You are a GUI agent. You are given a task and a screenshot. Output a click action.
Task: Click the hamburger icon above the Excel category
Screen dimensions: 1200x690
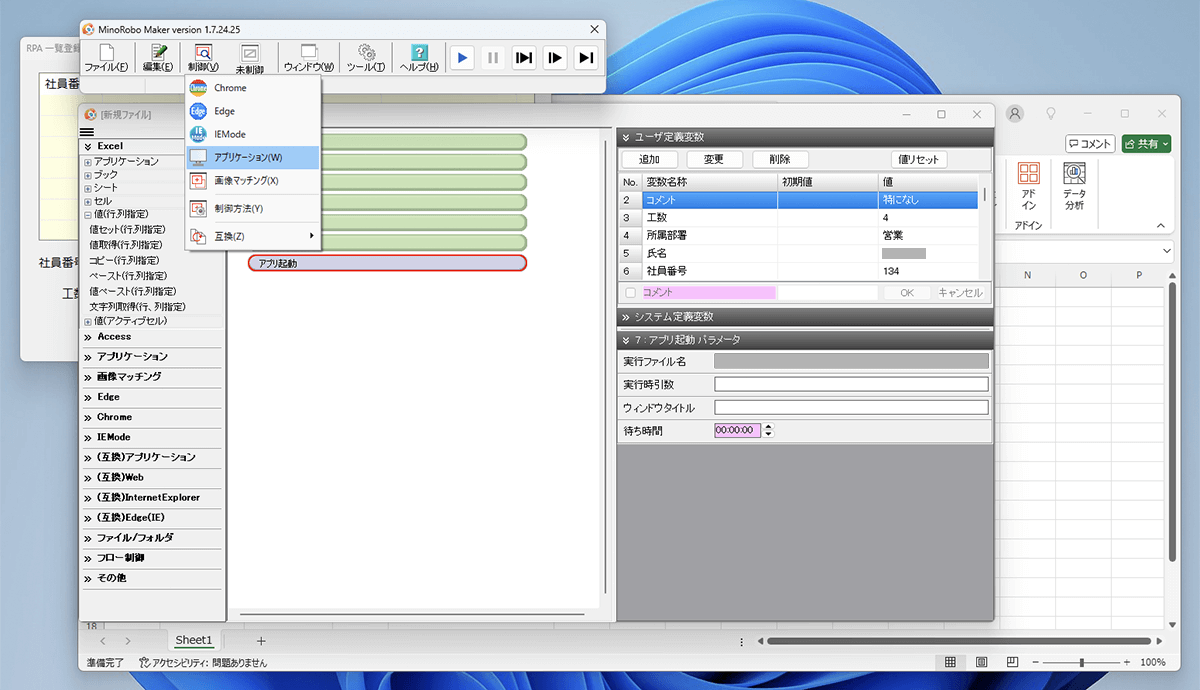pos(87,132)
